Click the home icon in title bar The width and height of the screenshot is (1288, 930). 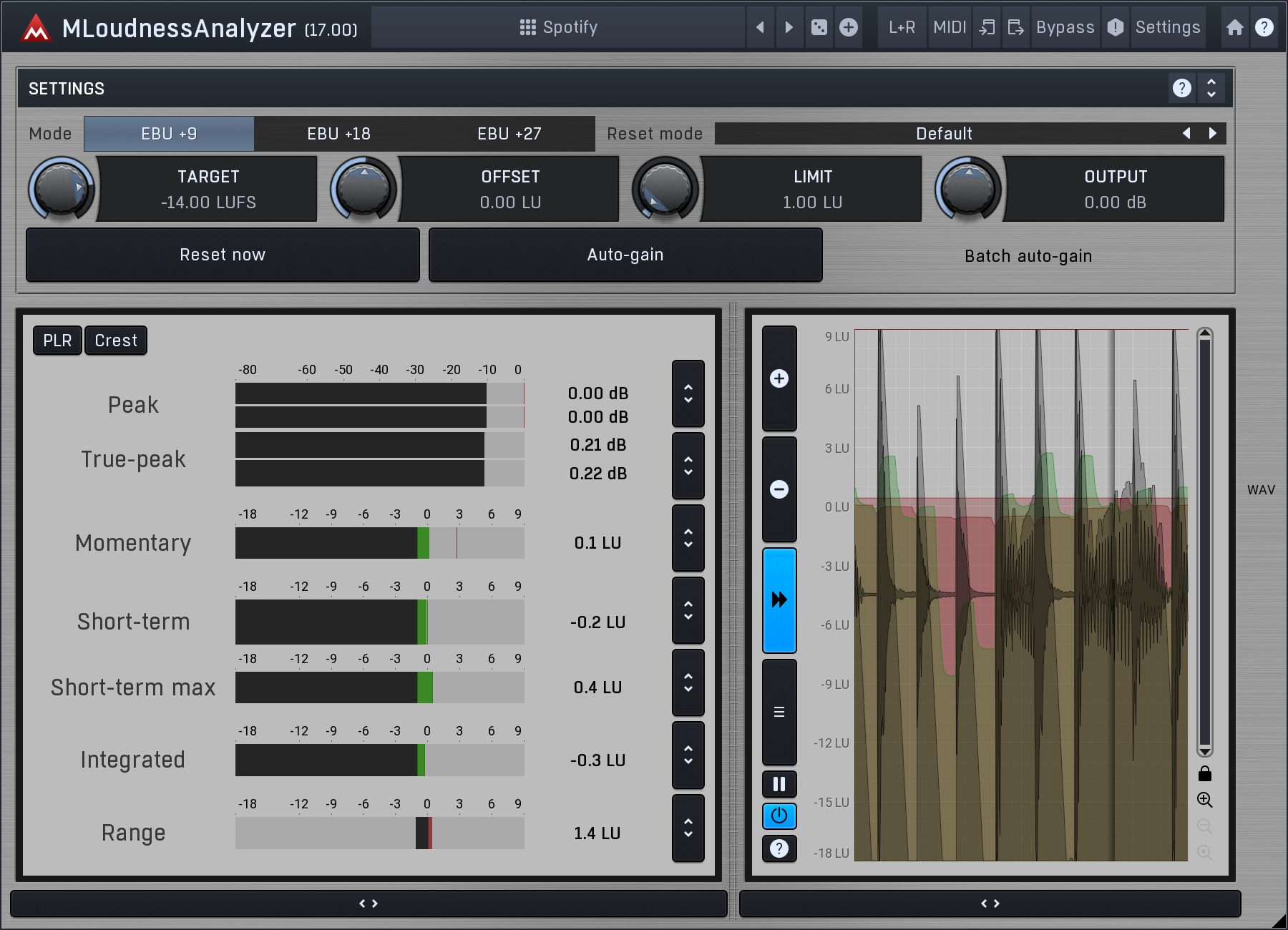tap(1234, 27)
